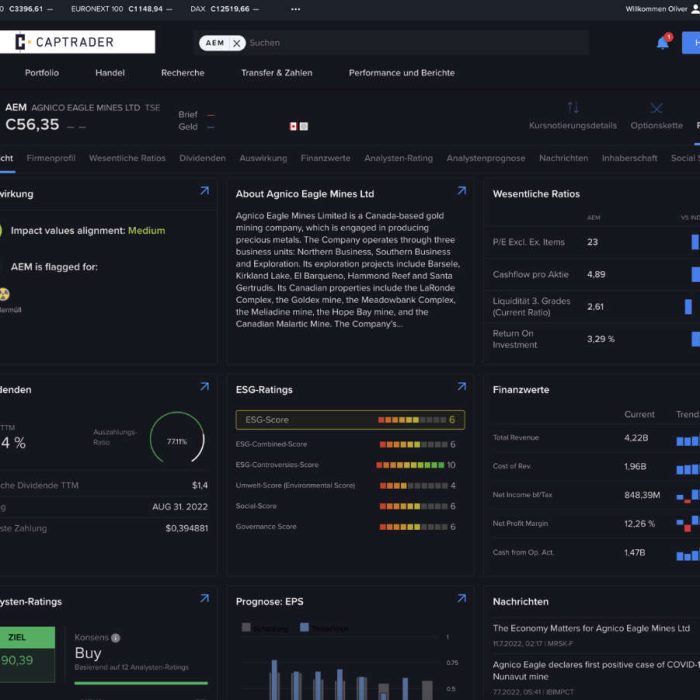Click the Cost of Rev. trend chart

[x=688, y=469]
